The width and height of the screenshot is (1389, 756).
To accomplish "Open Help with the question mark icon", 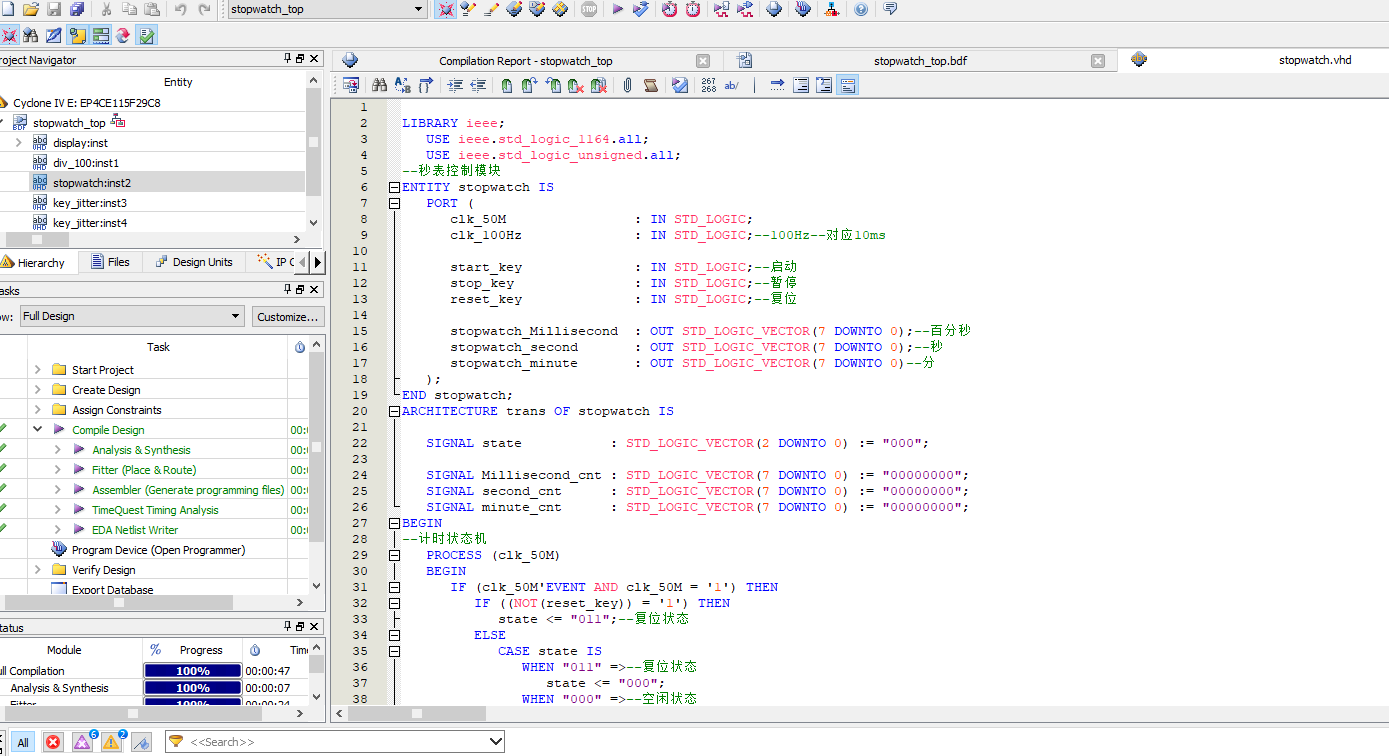I will pos(861,9).
